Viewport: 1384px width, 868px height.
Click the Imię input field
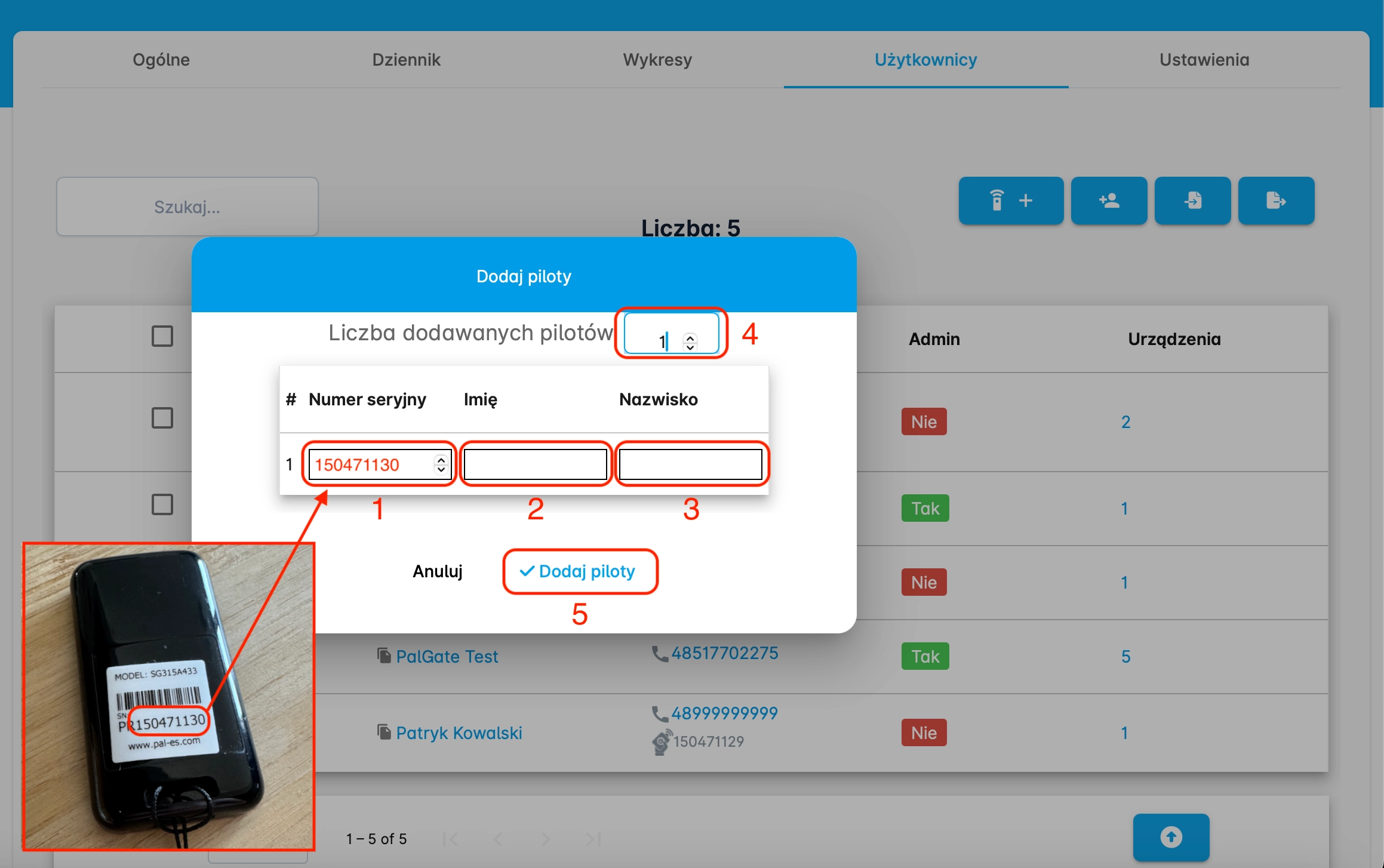(x=535, y=464)
